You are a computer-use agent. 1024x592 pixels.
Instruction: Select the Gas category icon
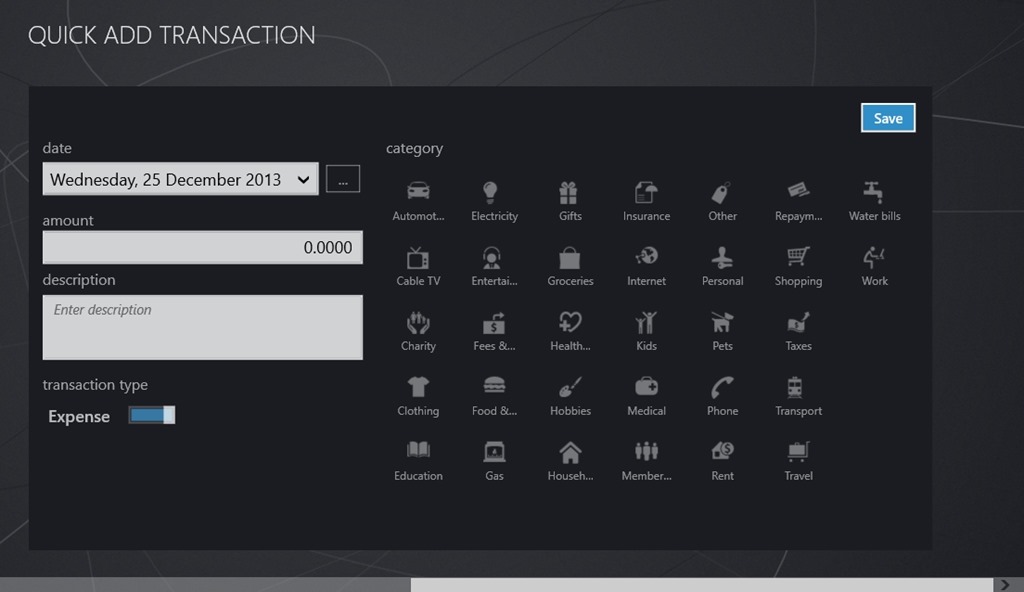coord(494,452)
